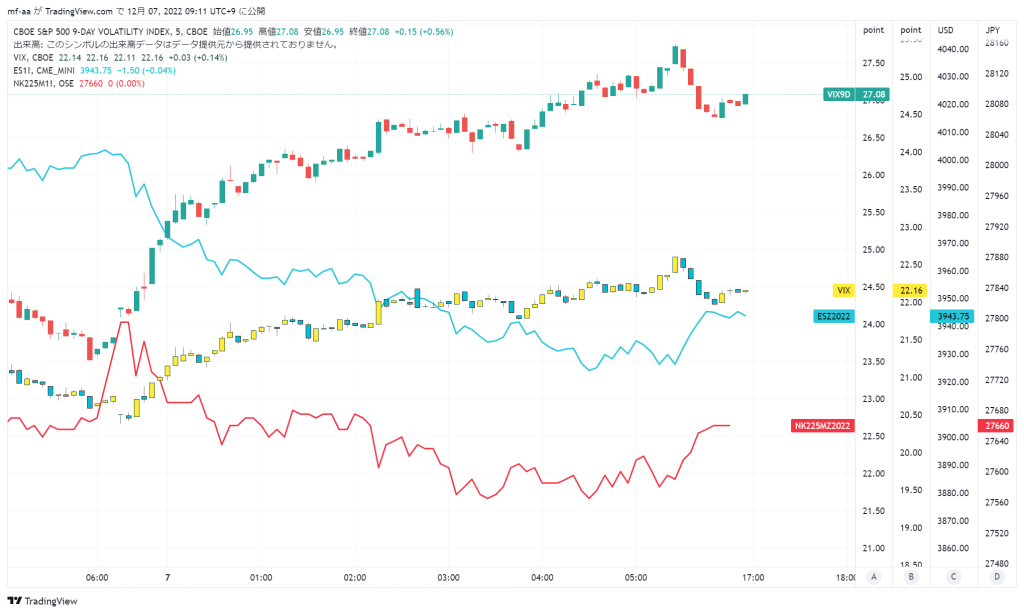Click the 05:00 time axis label
Viewport: 1024px width, 614px height.
coord(635,577)
